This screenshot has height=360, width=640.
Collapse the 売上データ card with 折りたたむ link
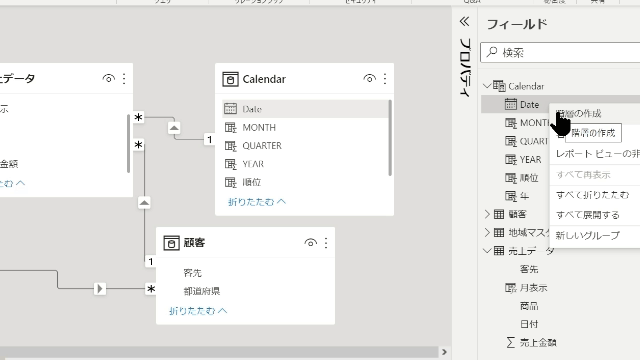[12, 183]
